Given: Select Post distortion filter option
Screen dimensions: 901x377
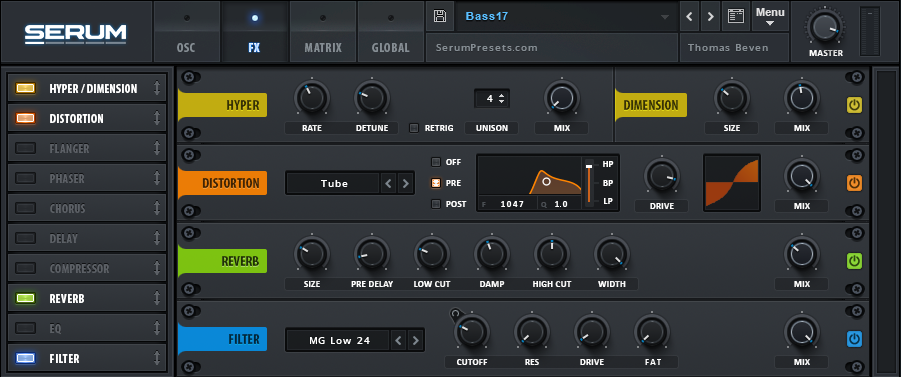Looking at the screenshot, I should tap(436, 204).
